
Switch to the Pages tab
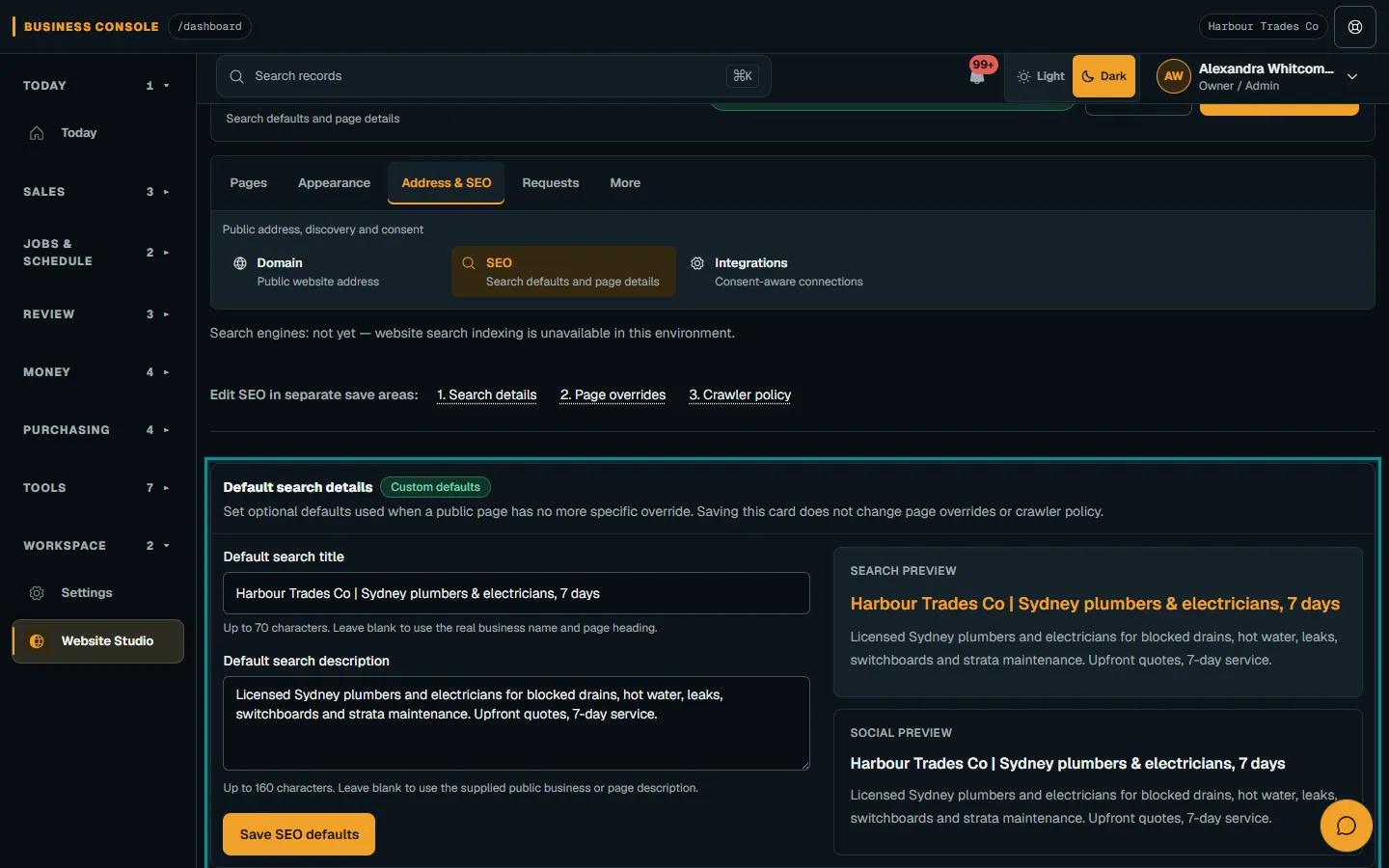point(248,183)
